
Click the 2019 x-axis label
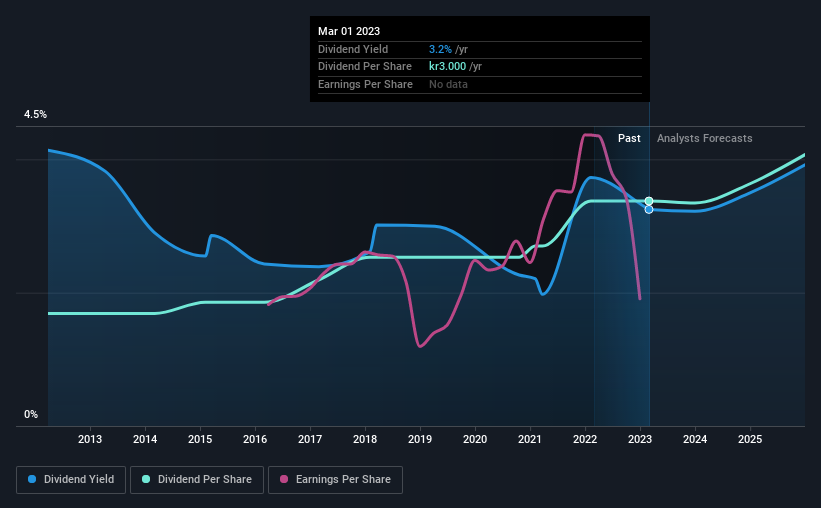pos(420,439)
